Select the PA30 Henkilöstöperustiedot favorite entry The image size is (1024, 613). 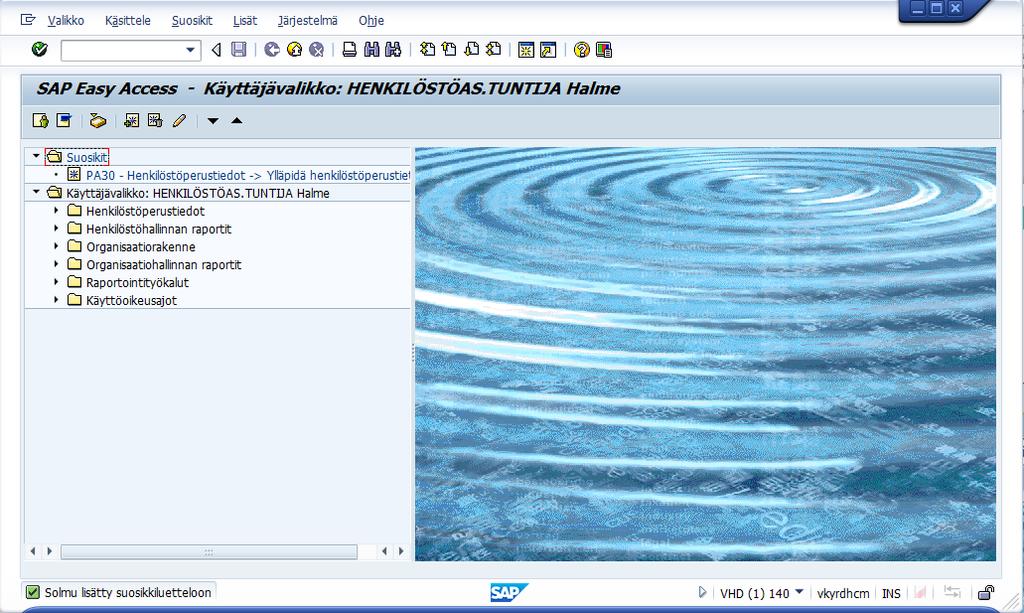248,175
